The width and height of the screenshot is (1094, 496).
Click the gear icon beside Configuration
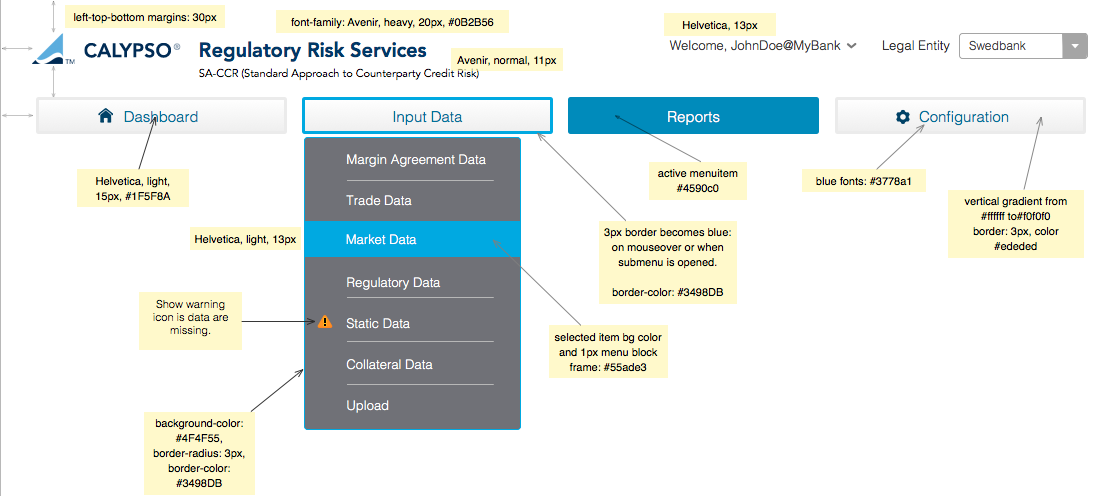903,117
